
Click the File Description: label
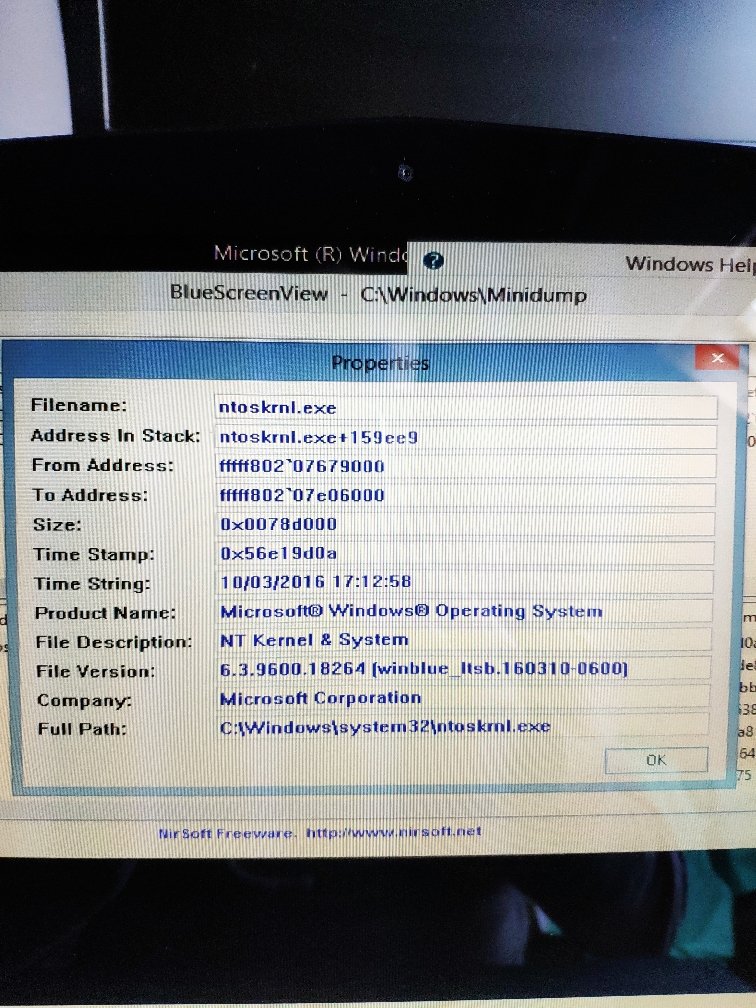(114, 642)
